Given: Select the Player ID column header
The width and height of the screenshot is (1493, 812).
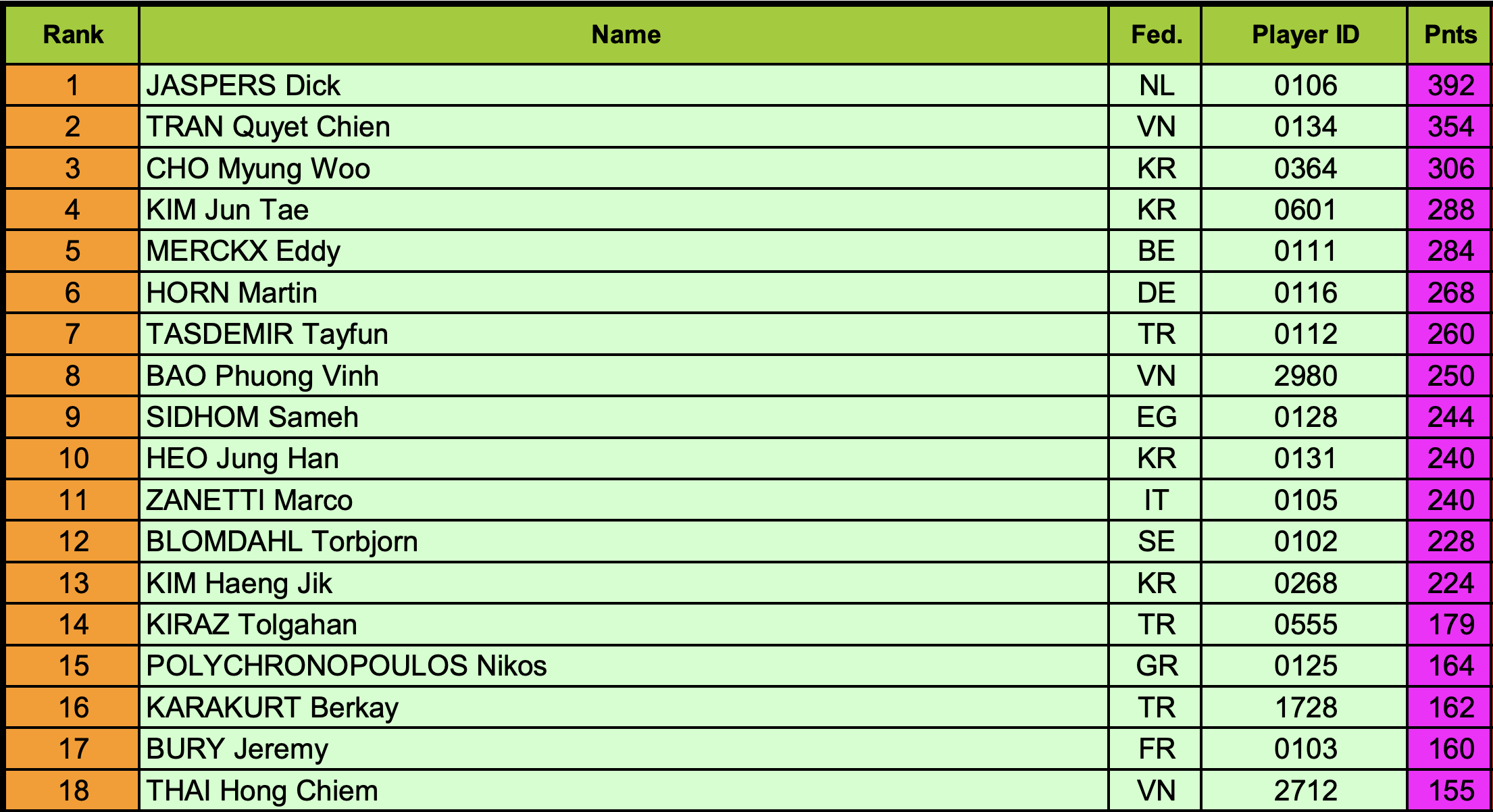Looking at the screenshot, I should click(1305, 35).
